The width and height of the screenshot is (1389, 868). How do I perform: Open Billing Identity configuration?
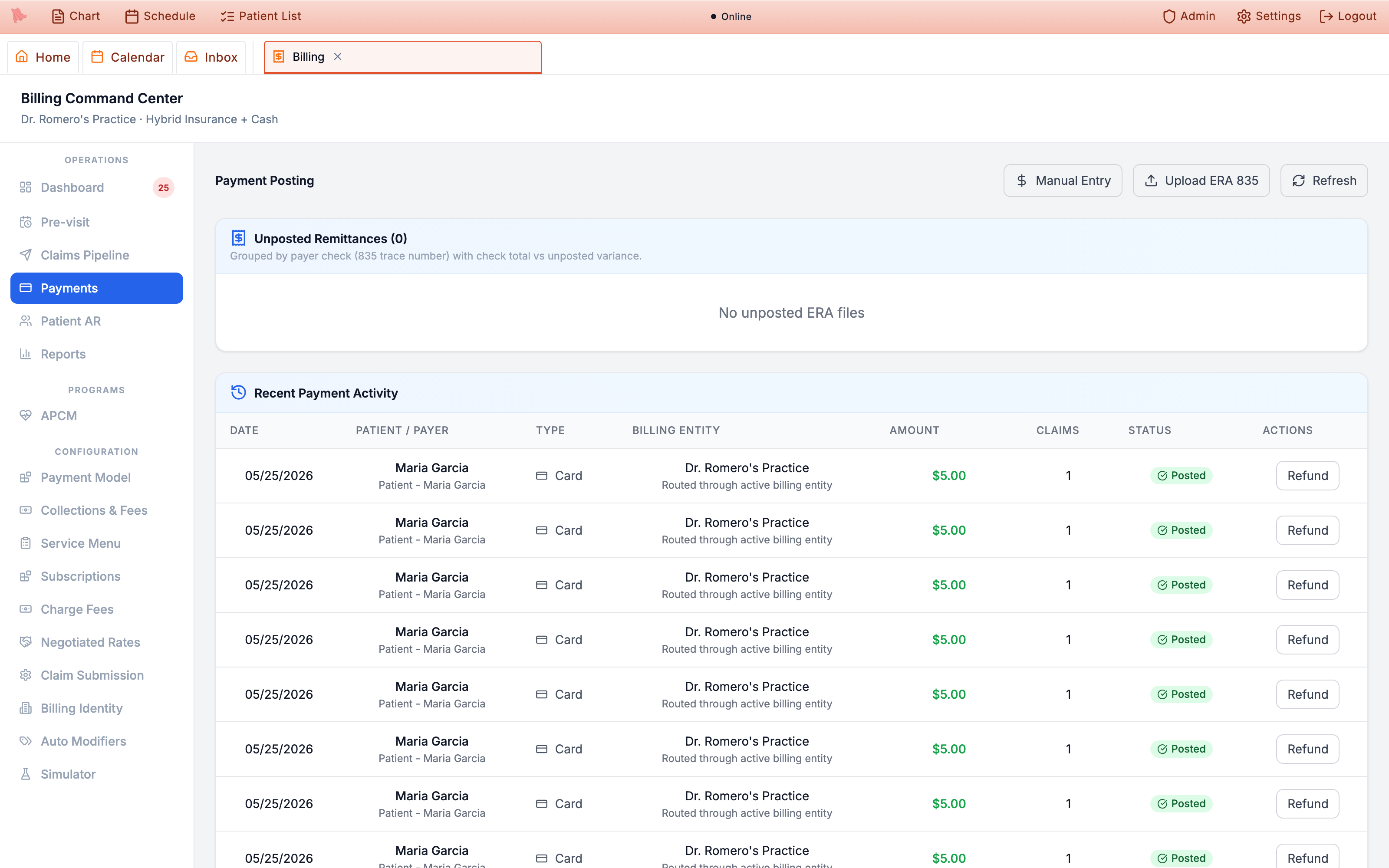pyautogui.click(x=96, y=708)
